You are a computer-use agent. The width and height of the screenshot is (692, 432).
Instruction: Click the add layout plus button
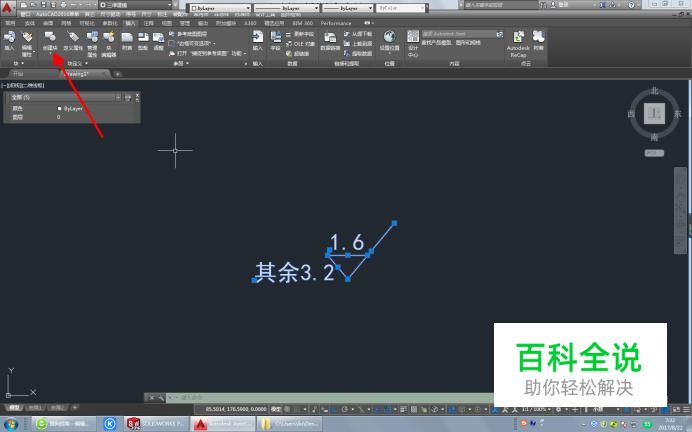click(x=75, y=407)
